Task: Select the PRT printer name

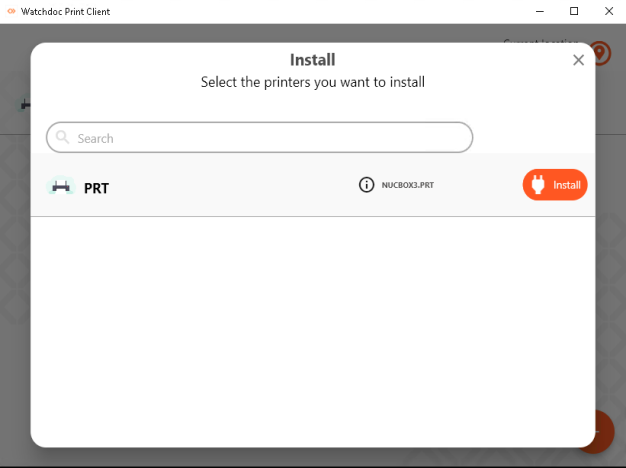Action: click(x=96, y=187)
